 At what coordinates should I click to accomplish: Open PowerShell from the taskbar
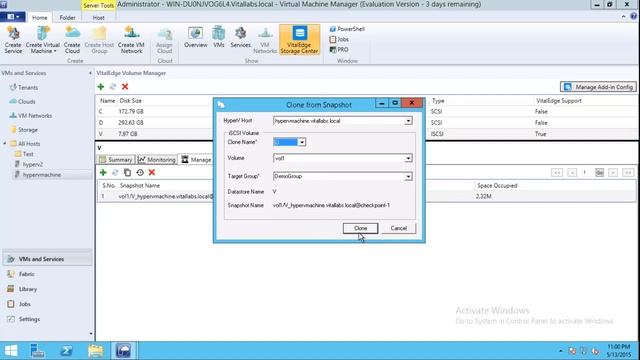pos(66,351)
